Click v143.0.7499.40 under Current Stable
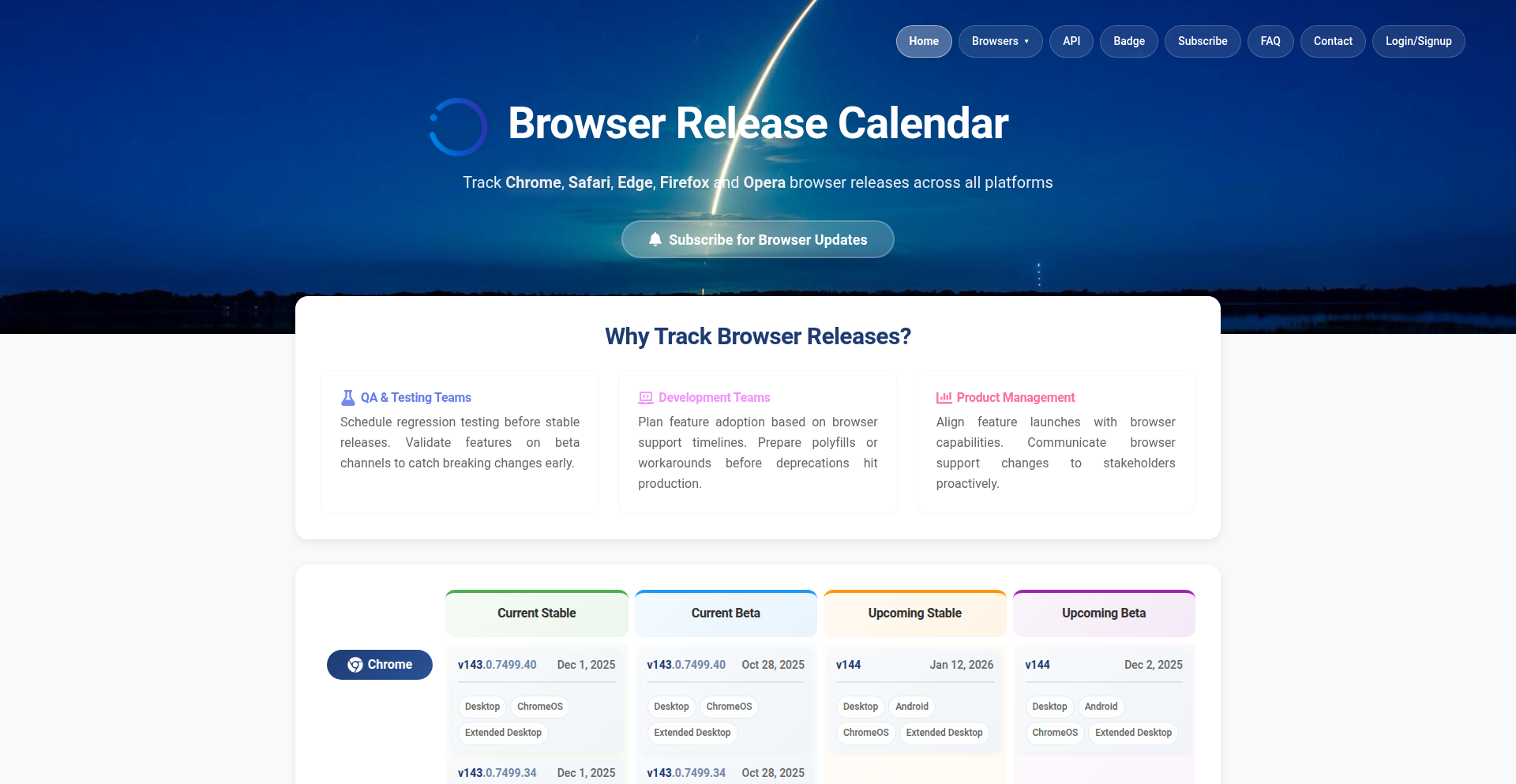This screenshot has width=1516, height=784. (x=497, y=665)
